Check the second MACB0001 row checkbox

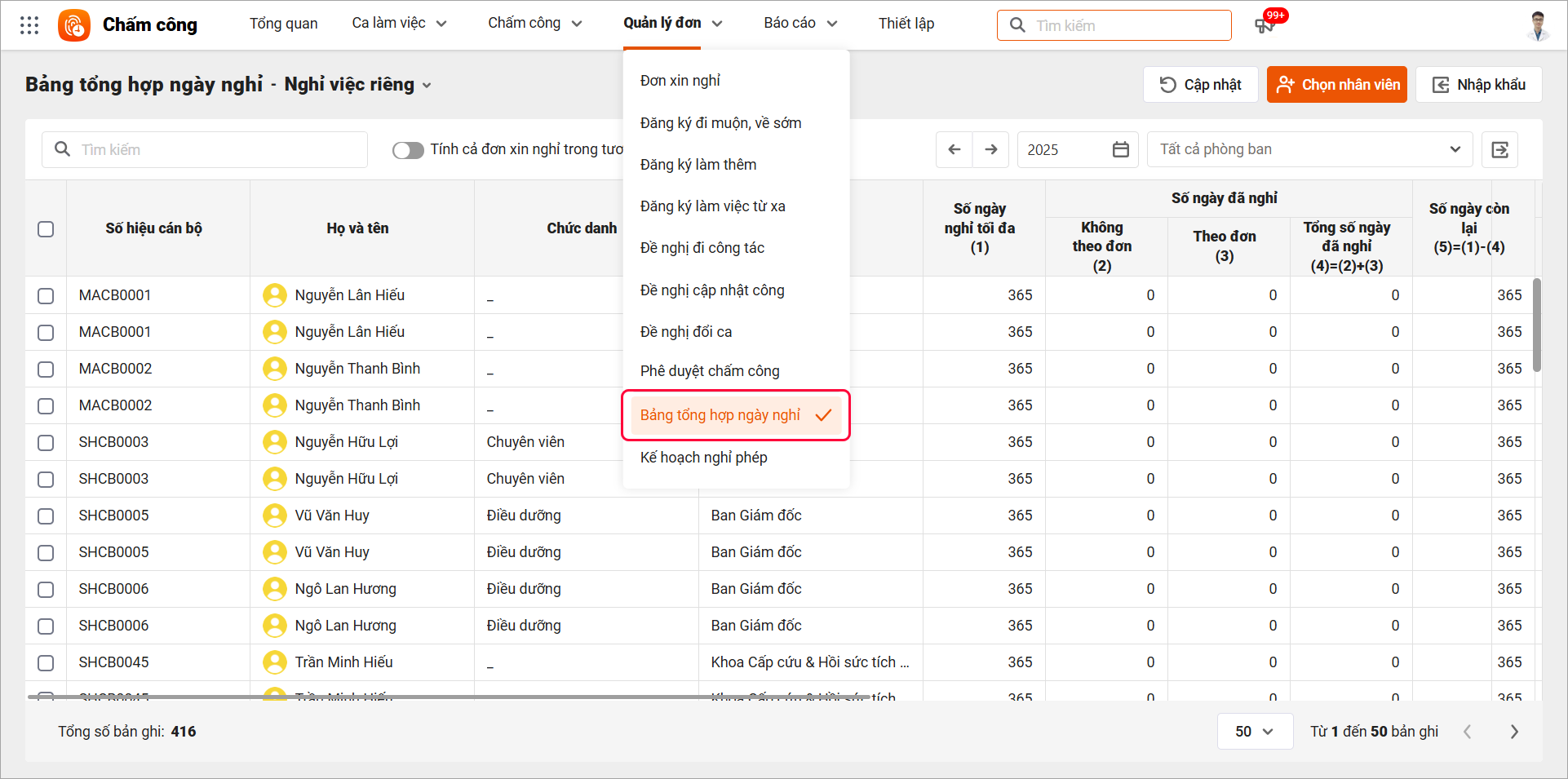(46, 333)
